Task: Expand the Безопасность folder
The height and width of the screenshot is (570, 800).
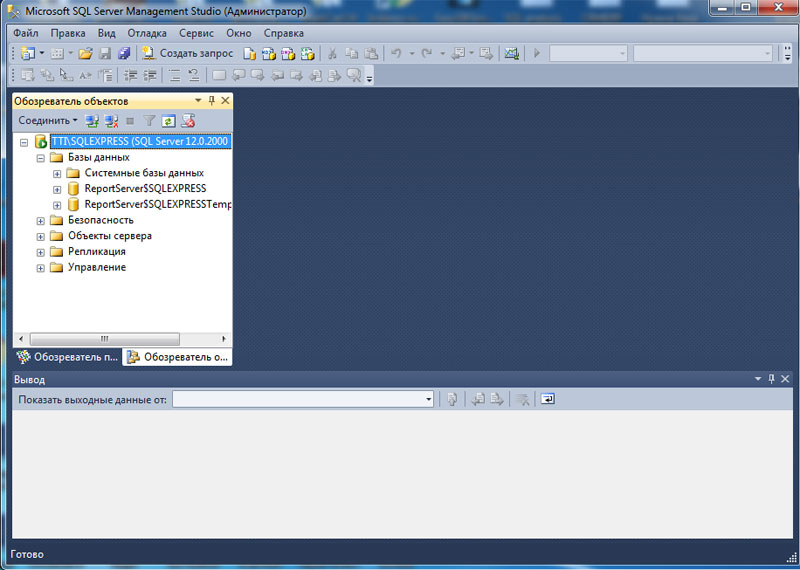Action: 40,221
